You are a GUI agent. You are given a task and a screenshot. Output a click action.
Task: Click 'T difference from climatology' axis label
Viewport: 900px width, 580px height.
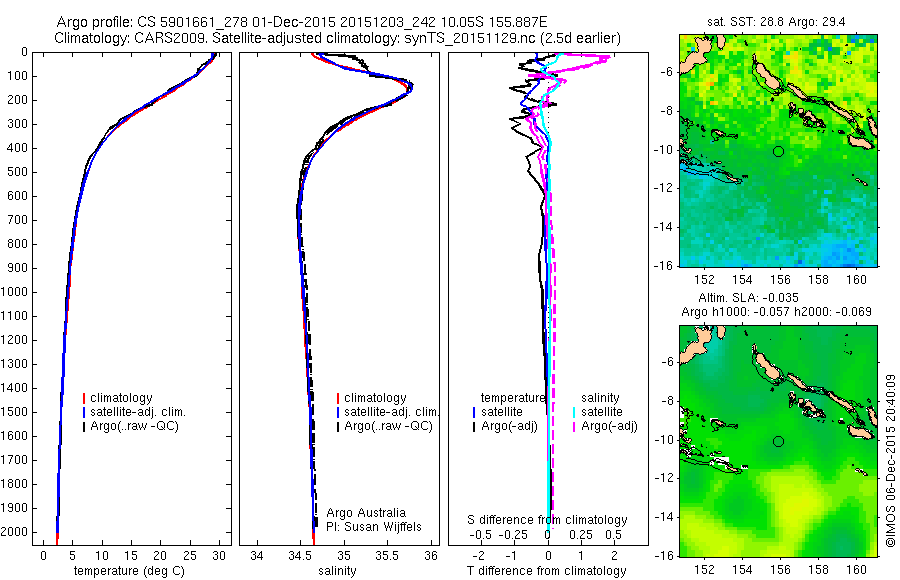click(x=546, y=571)
